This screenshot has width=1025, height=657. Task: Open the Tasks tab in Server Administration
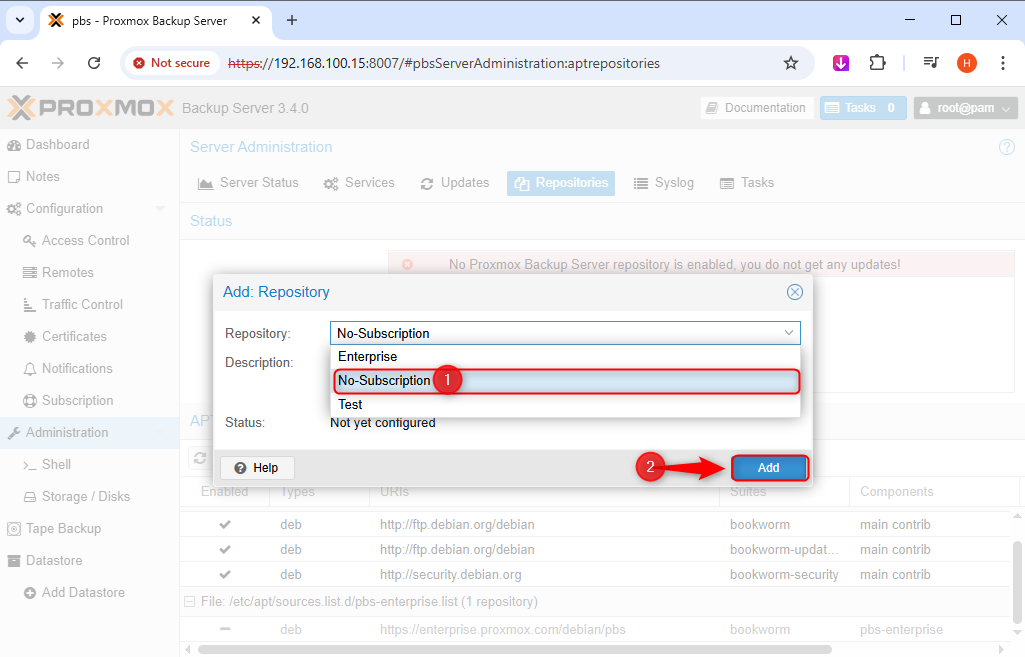click(747, 183)
